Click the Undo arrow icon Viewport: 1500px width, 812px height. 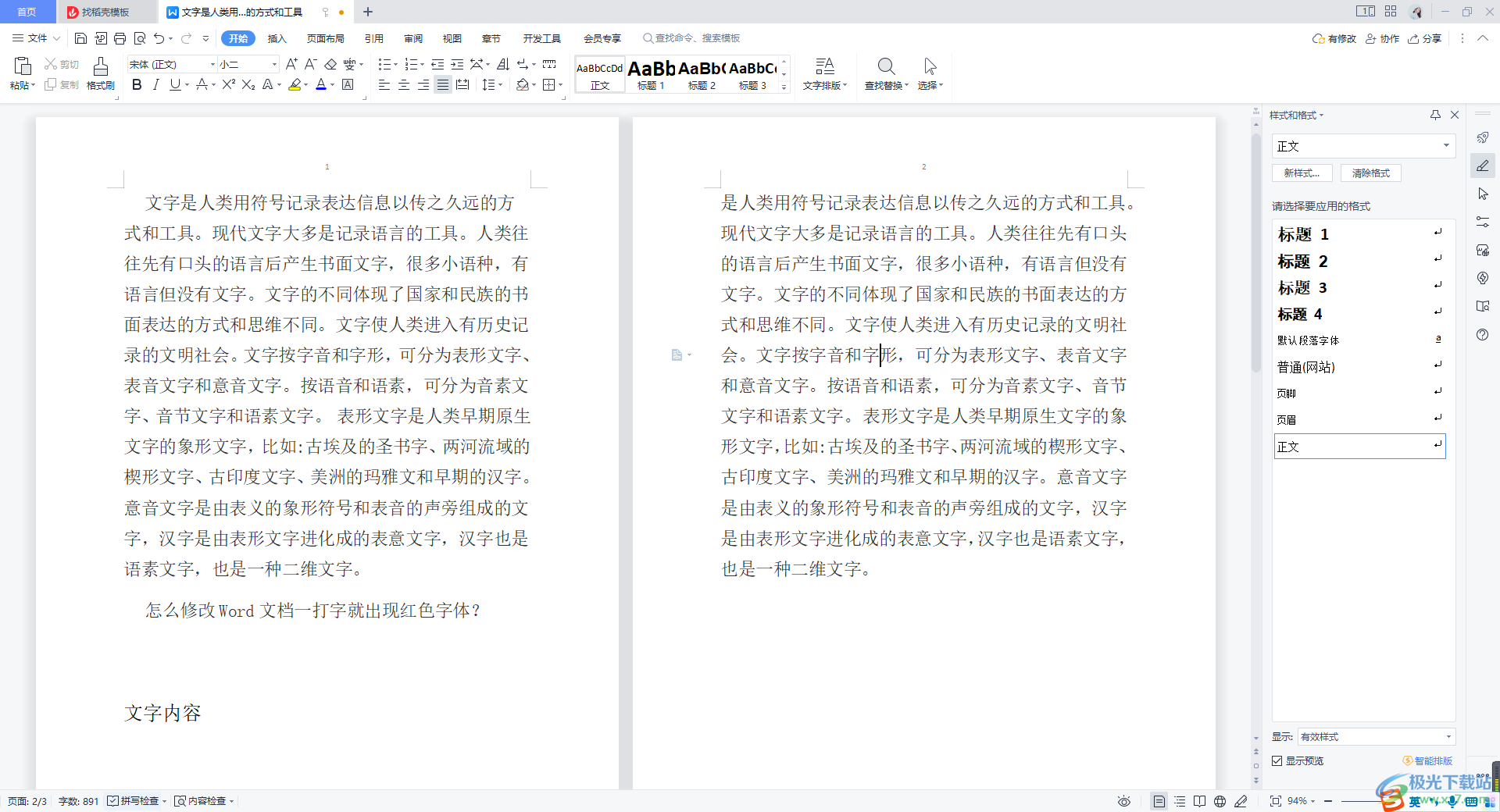click(x=159, y=38)
